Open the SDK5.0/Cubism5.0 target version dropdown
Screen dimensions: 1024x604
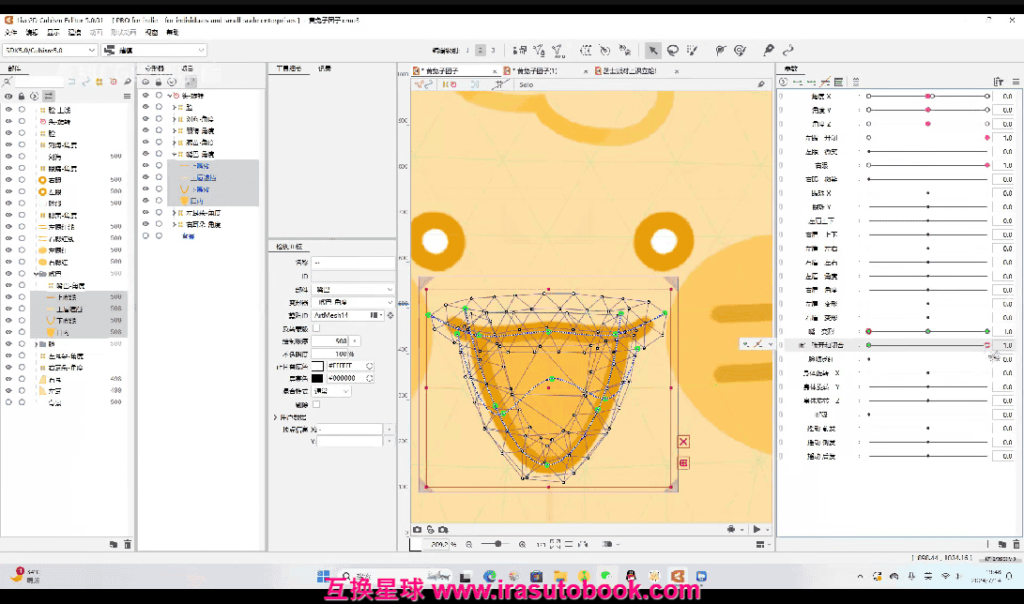click(50, 50)
